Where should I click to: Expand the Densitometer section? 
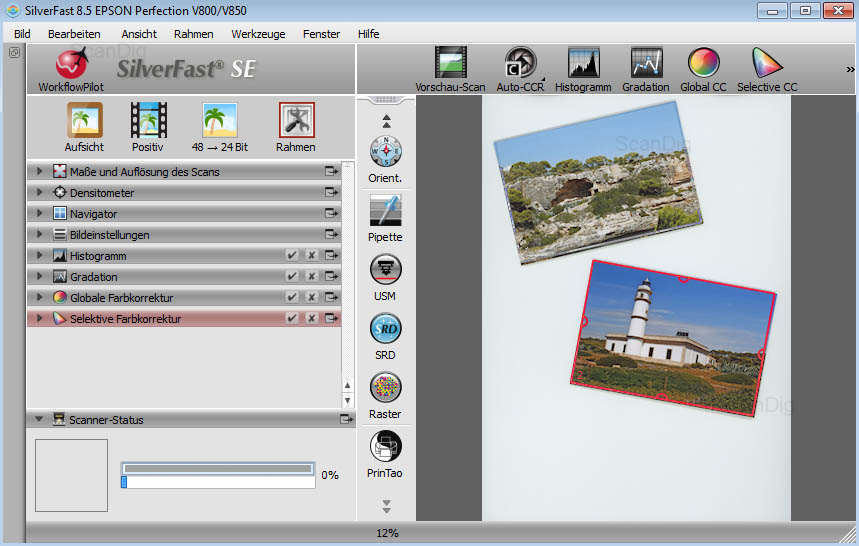(x=39, y=192)
